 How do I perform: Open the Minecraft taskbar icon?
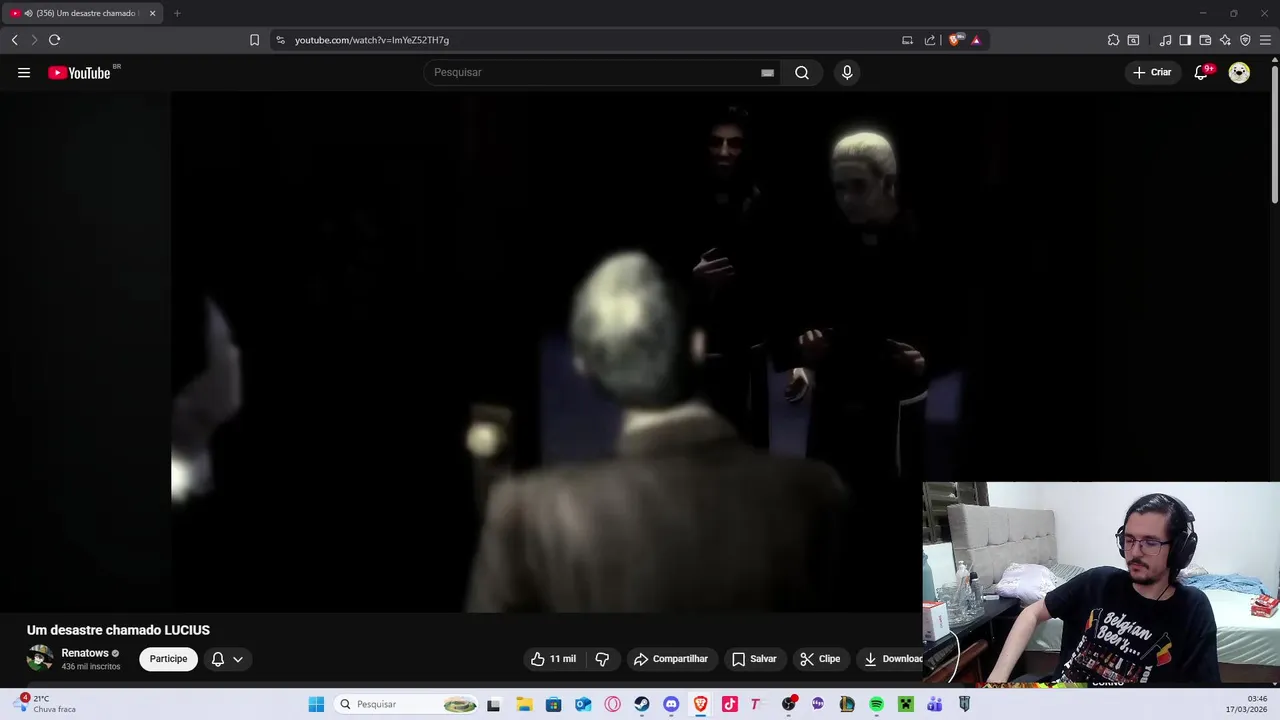click(906, 704)
